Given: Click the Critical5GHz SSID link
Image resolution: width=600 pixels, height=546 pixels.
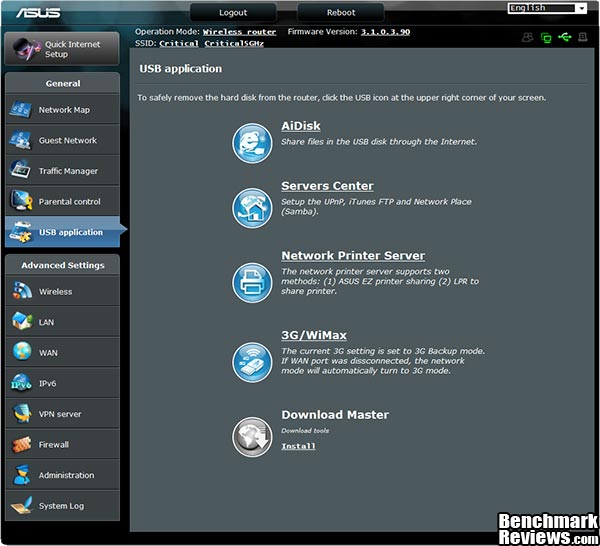Looking at the screenshot, I should pyautogui.click(x=234, y=44).
